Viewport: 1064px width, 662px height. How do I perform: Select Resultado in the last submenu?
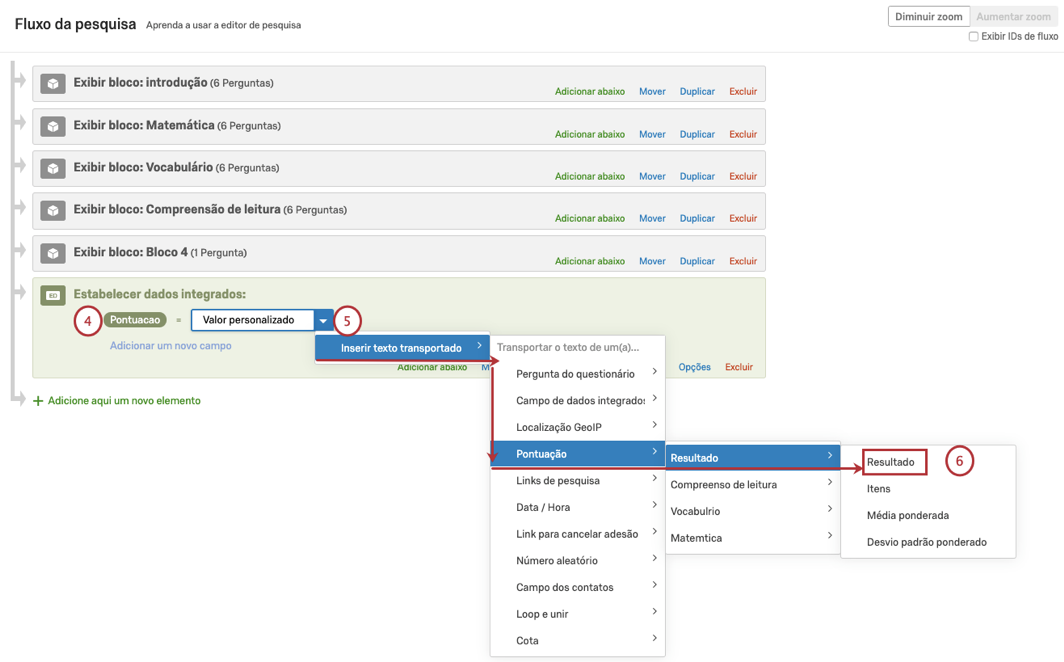[x=891, y=462]
